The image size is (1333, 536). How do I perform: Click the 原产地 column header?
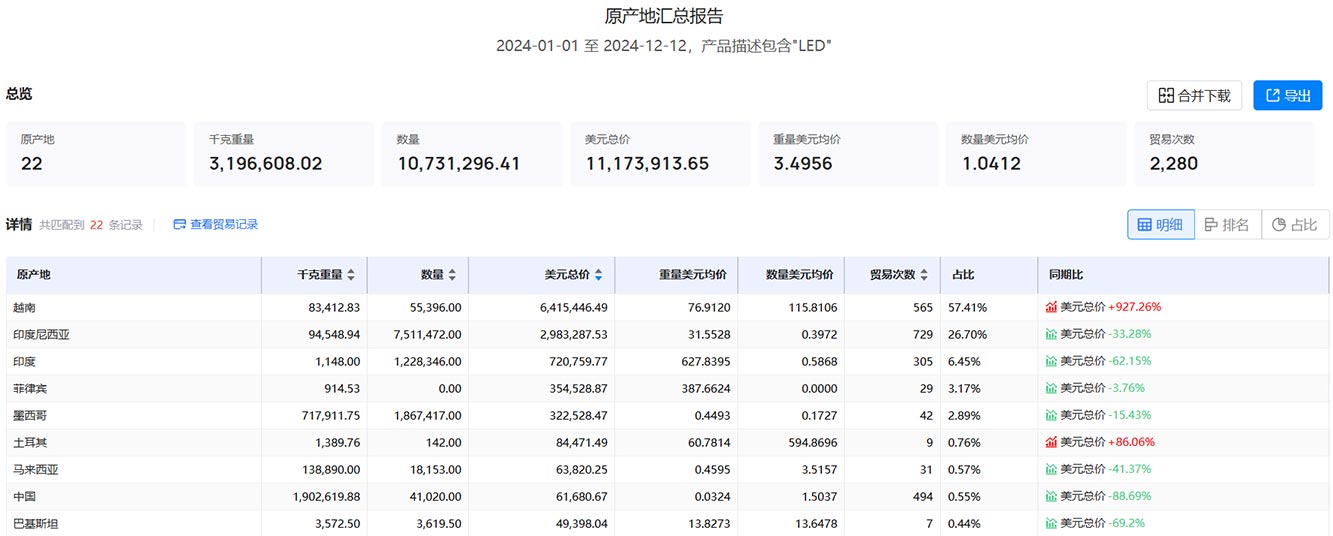(133, 275)
